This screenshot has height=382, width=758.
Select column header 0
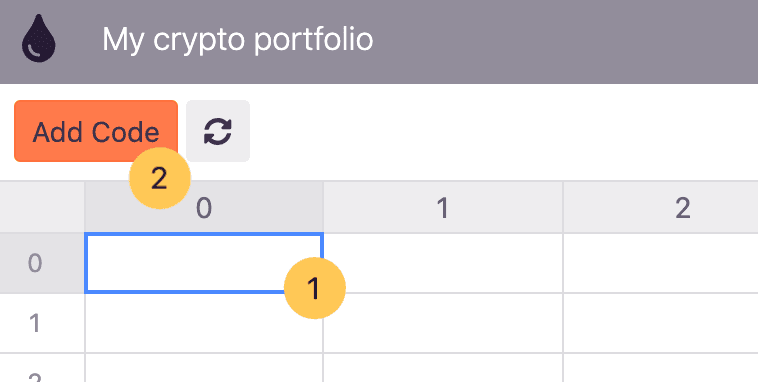point(204,207)
